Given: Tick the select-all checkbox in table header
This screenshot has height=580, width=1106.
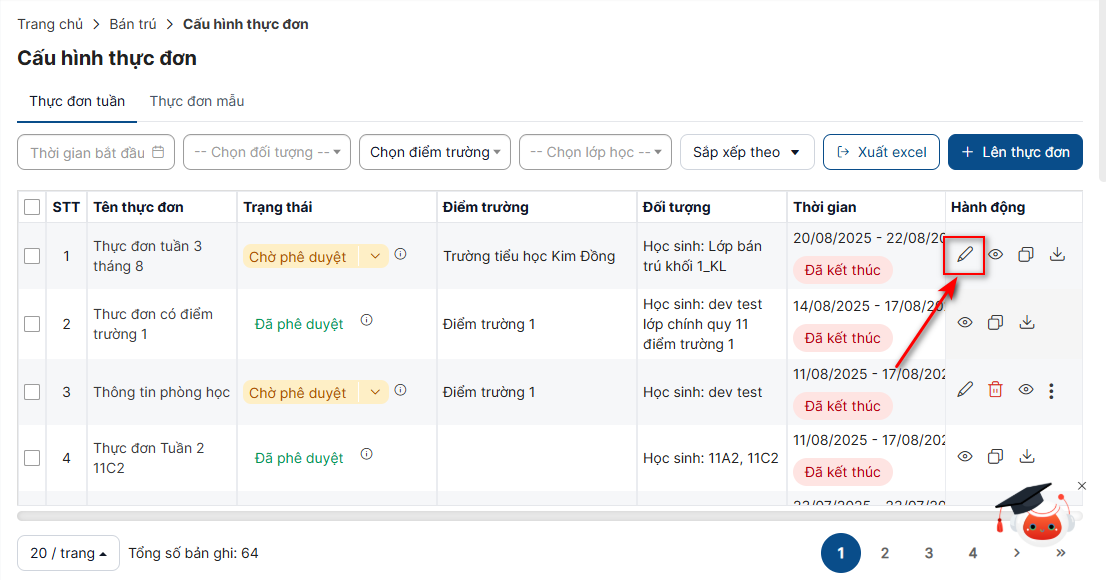Looking at the screenshot, I should point(32,207).
